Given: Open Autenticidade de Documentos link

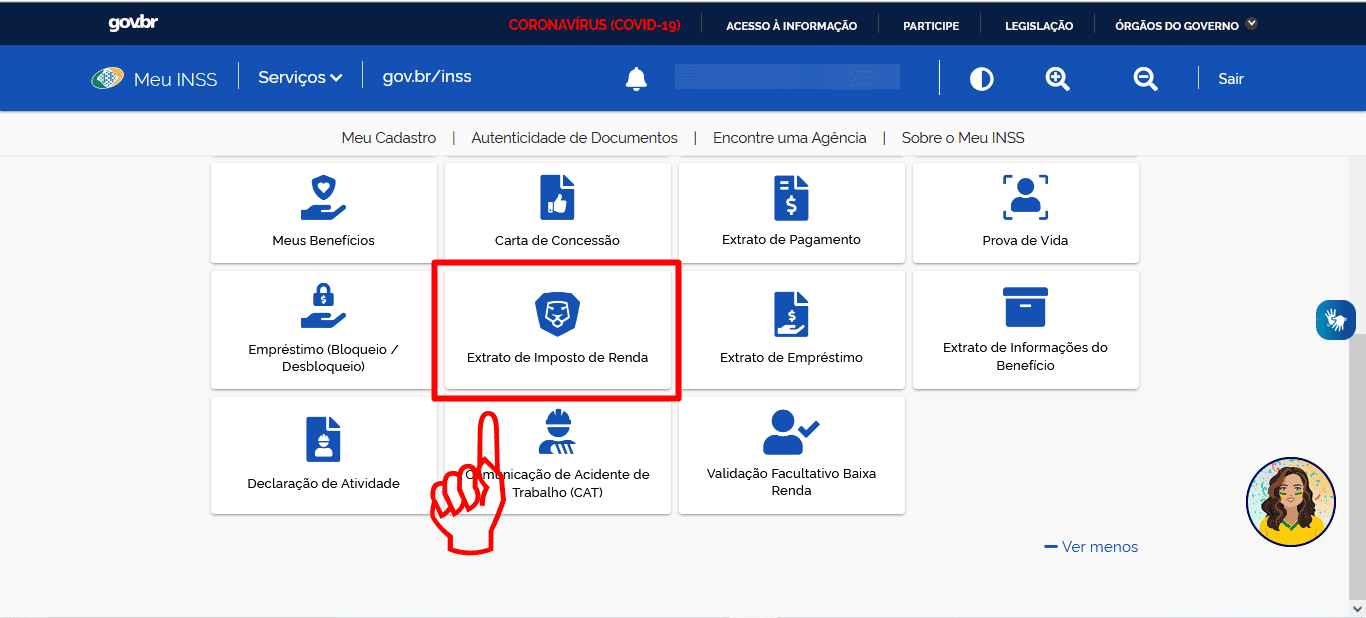Looking at the screenshot, I should [x=574, y=138].
